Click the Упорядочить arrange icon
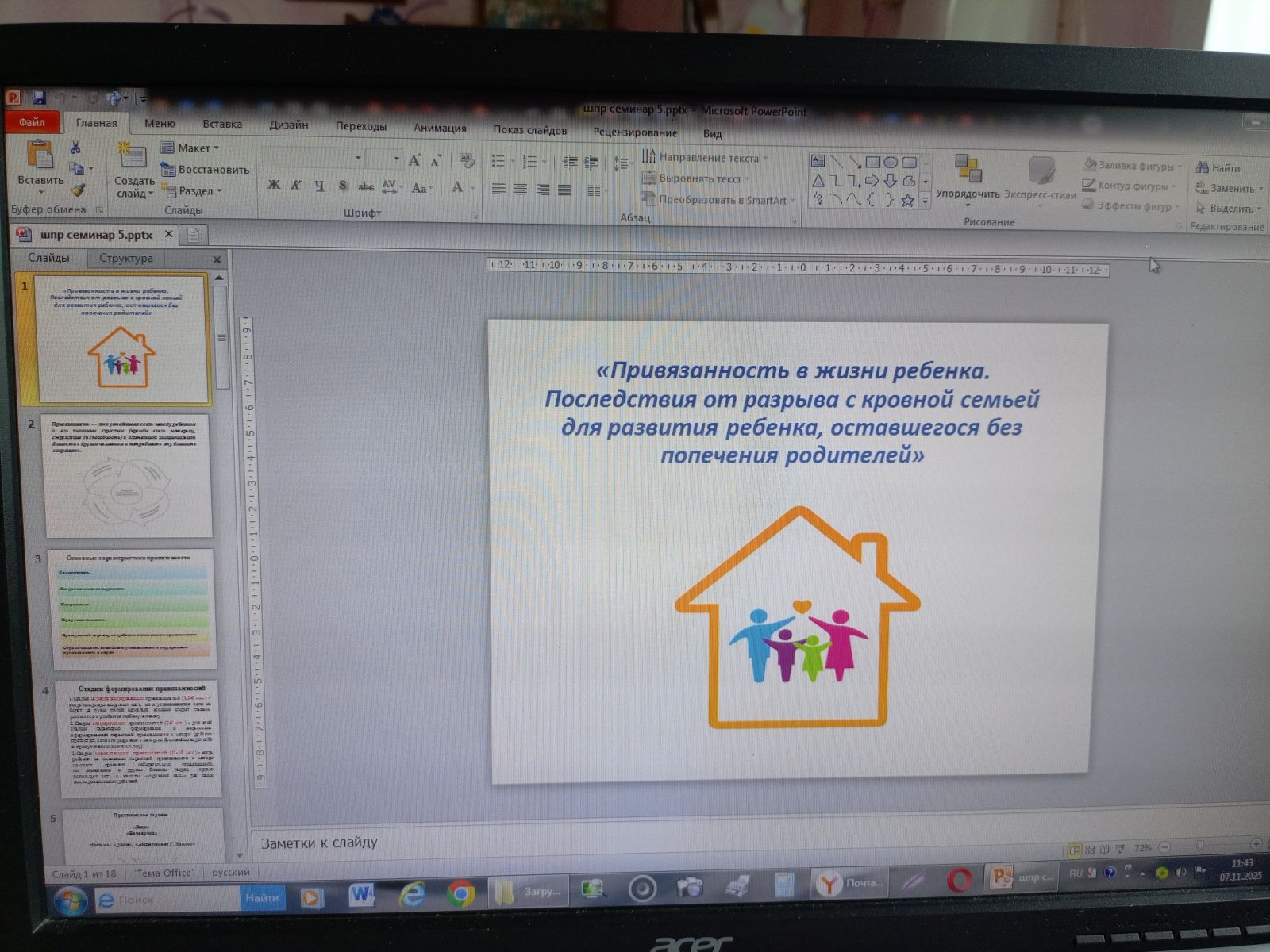1270x952 pixels. [968, 176]
